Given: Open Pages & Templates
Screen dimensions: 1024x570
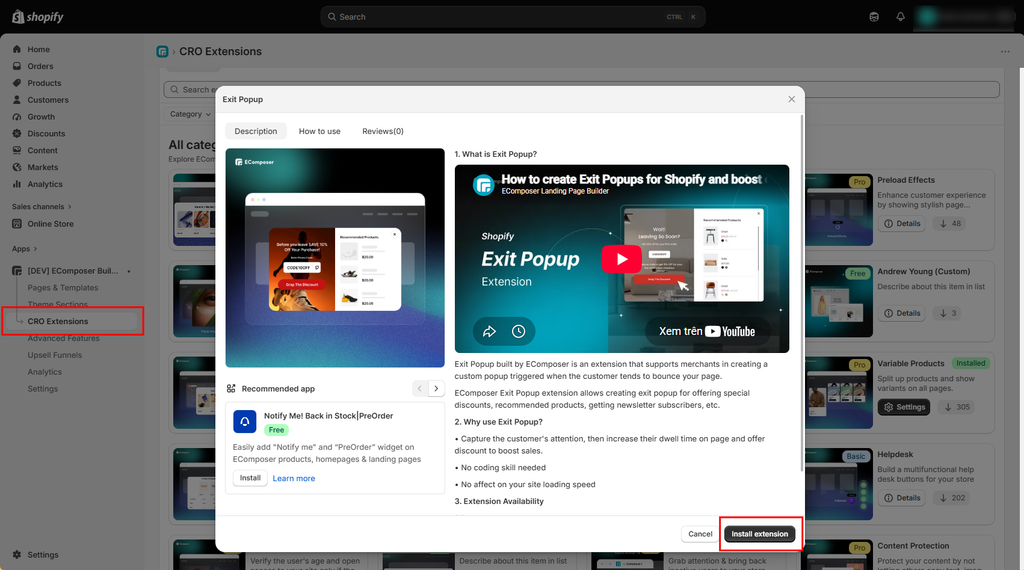Looking at the screenshot, I should click(x=63, y=287).
